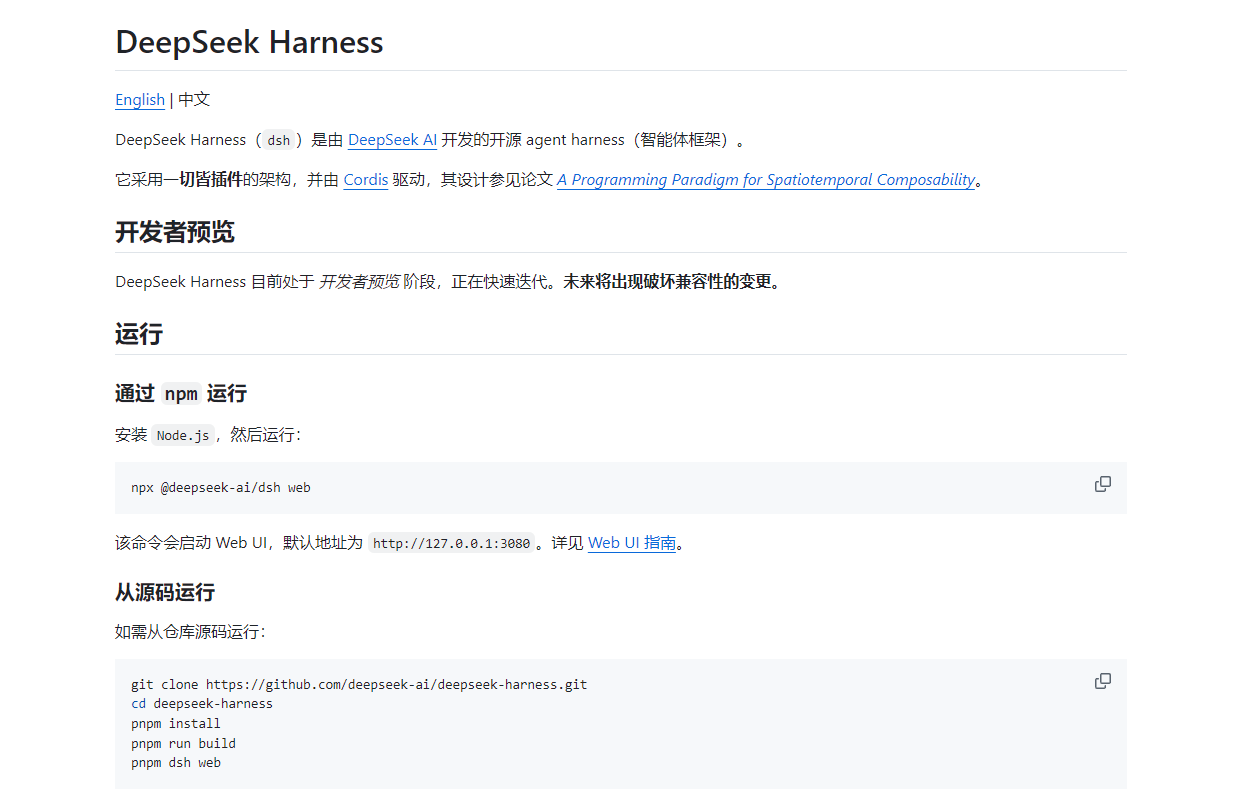1256x800 pixels.
Task: Click the italic 开发者预览 phrase
Action: pyautogui.click(x=359, y=282)
